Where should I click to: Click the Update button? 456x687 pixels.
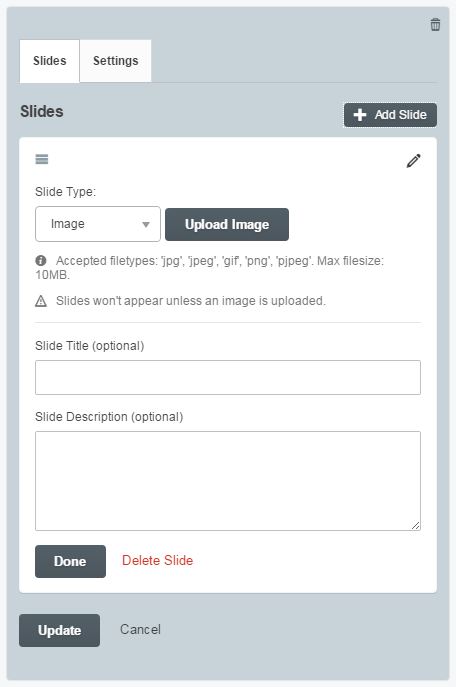pos(59,630)
